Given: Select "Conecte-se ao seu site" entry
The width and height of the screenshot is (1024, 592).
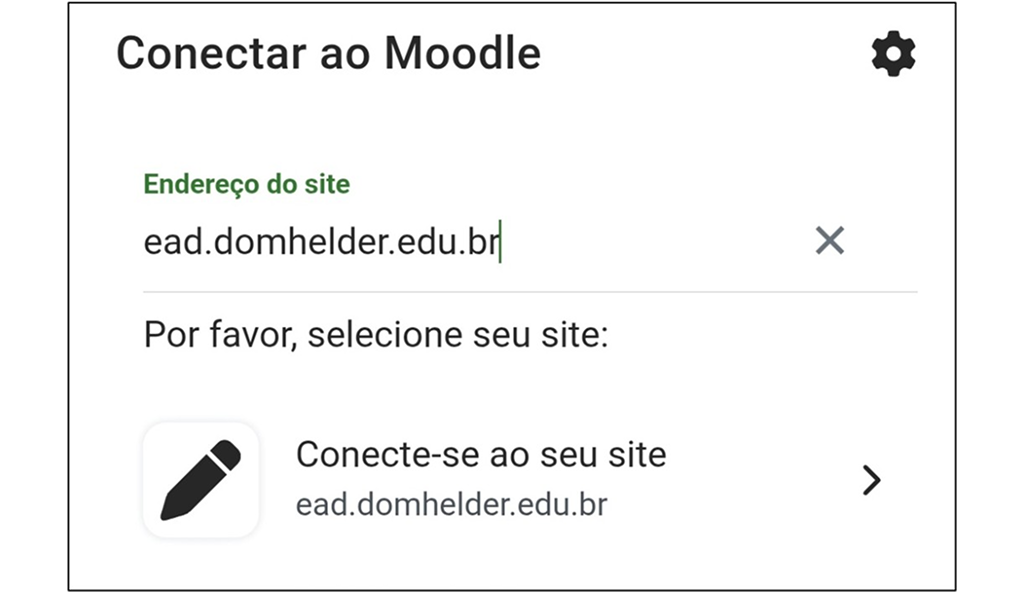Looking at the screenshot, I should coord(481,455).
